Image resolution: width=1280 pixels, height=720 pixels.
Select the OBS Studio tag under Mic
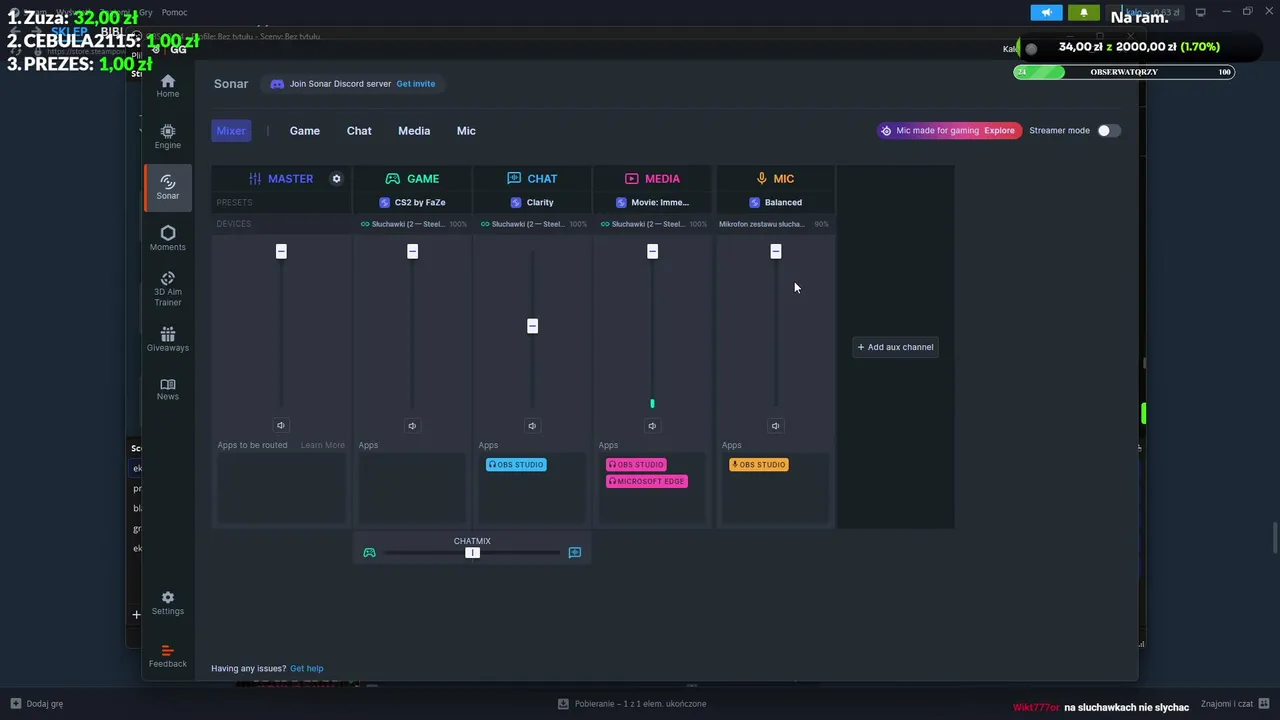(x=759, y=465)
